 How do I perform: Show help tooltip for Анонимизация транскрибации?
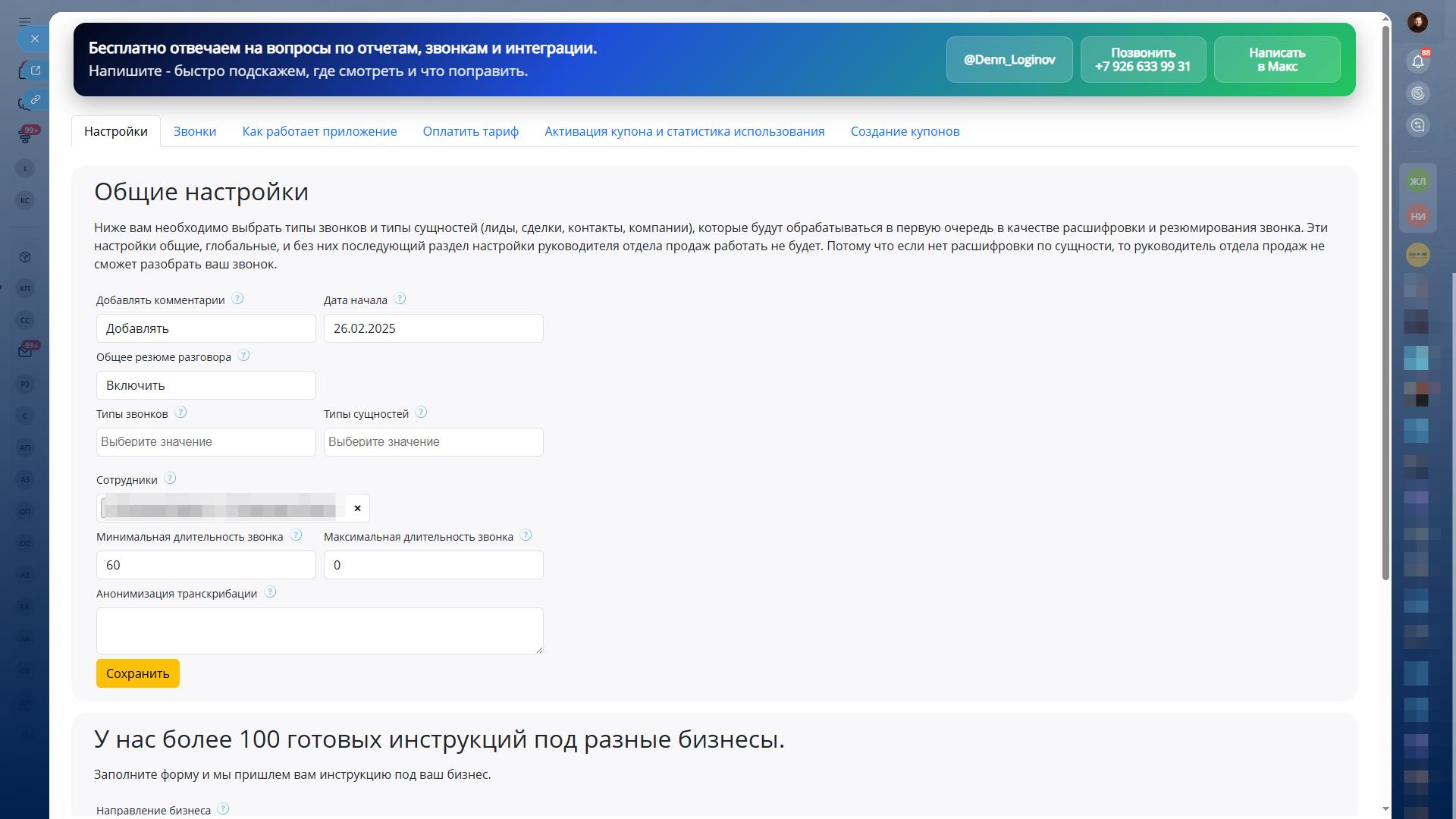270,592
